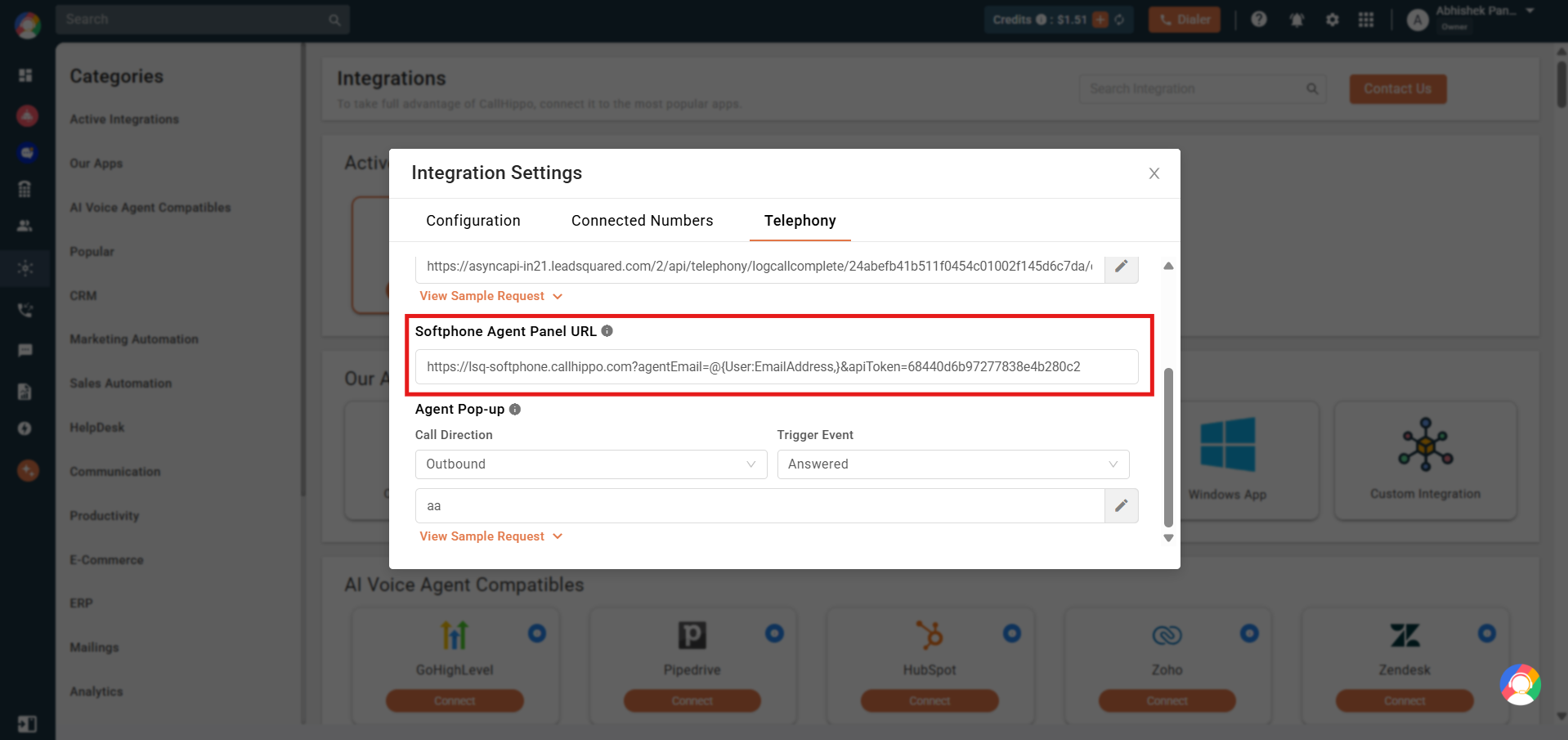1568x740 pixels.
Task: Close the Integration Settings dialog
Action: [1154, 173]
